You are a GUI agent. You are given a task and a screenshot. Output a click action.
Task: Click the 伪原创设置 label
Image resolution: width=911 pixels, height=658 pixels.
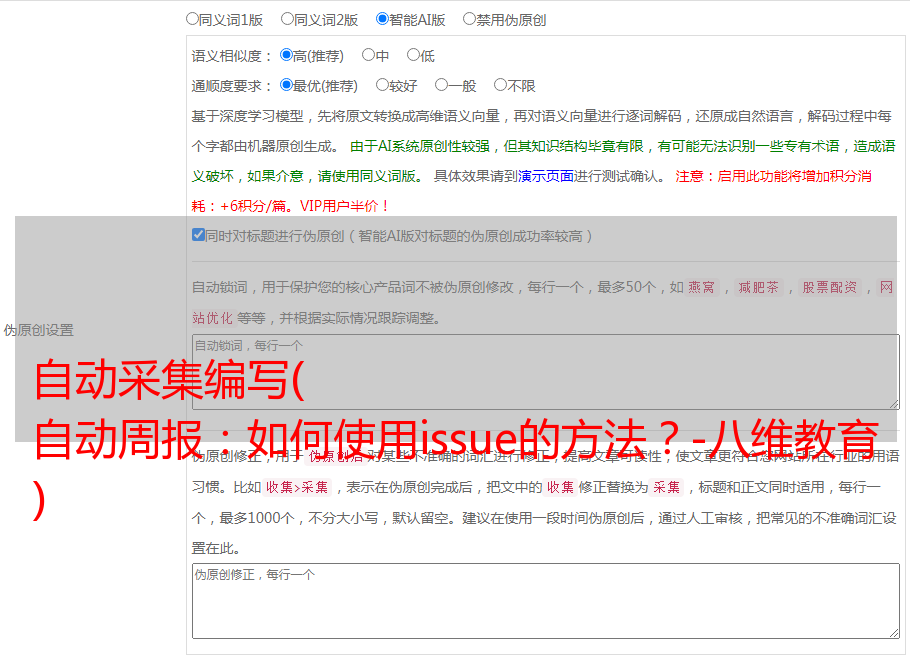click(x=39, y=330)
